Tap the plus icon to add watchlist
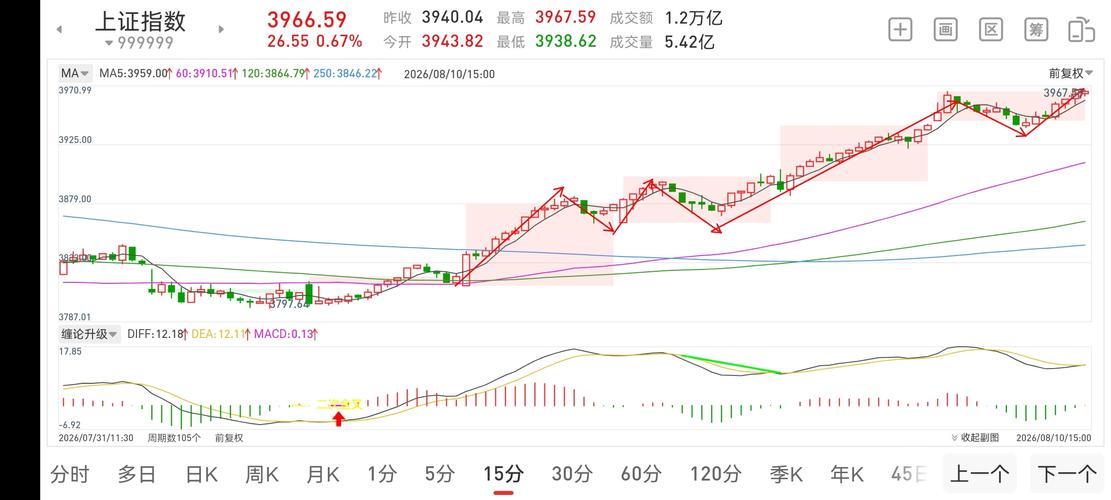The width and height of the screenshot is (1111, 500). click(900, 30)
